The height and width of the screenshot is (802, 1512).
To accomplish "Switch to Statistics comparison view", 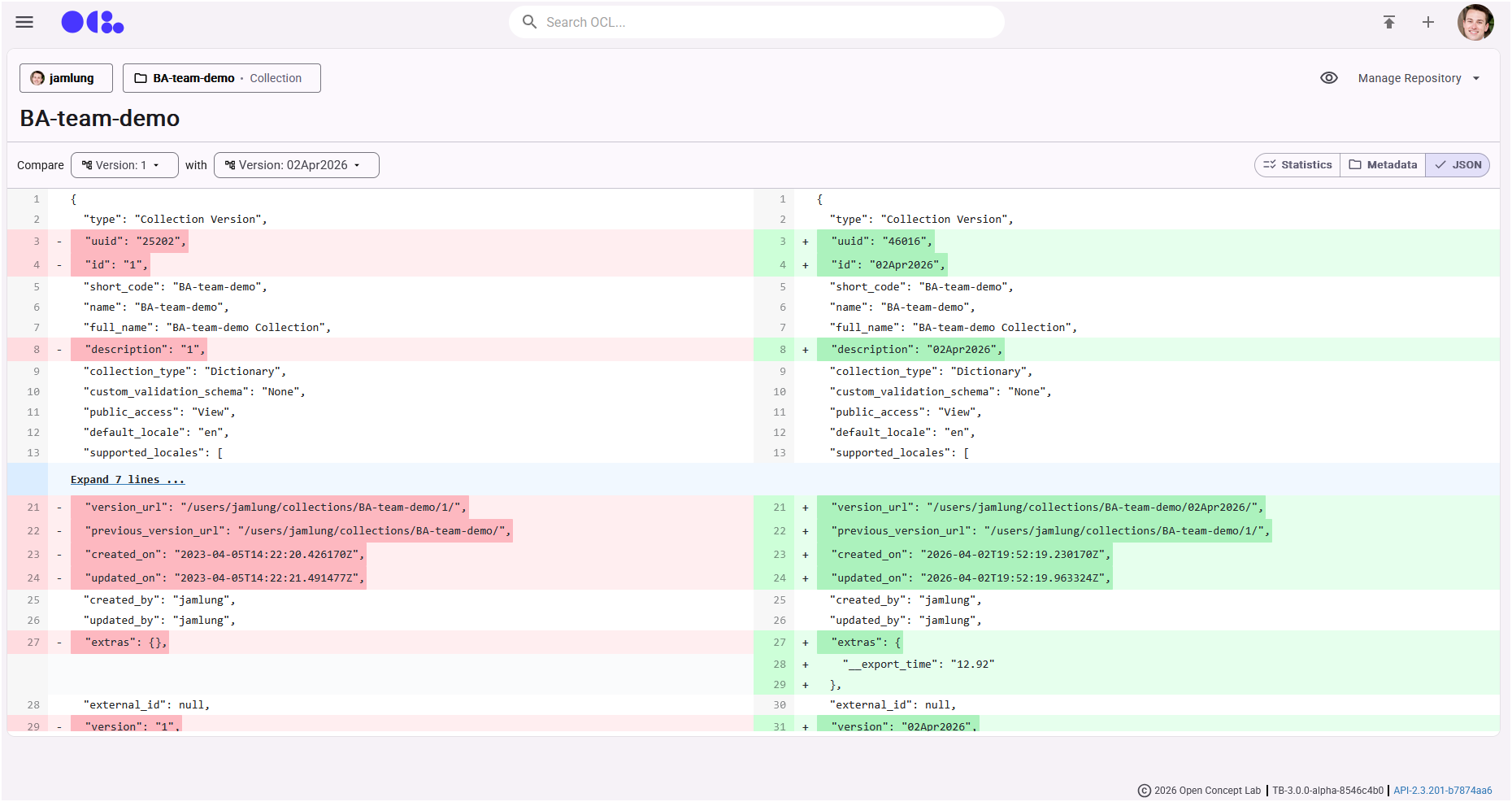I will [1297, 165].
